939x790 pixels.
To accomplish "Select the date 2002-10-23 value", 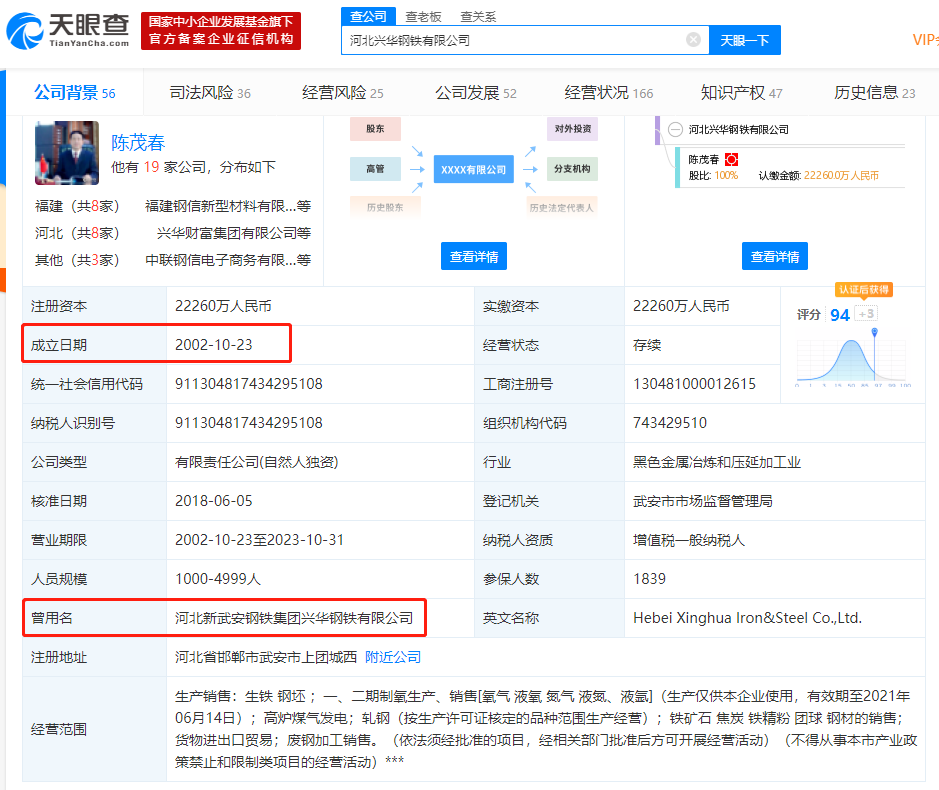I will click(x=214, y=345).
